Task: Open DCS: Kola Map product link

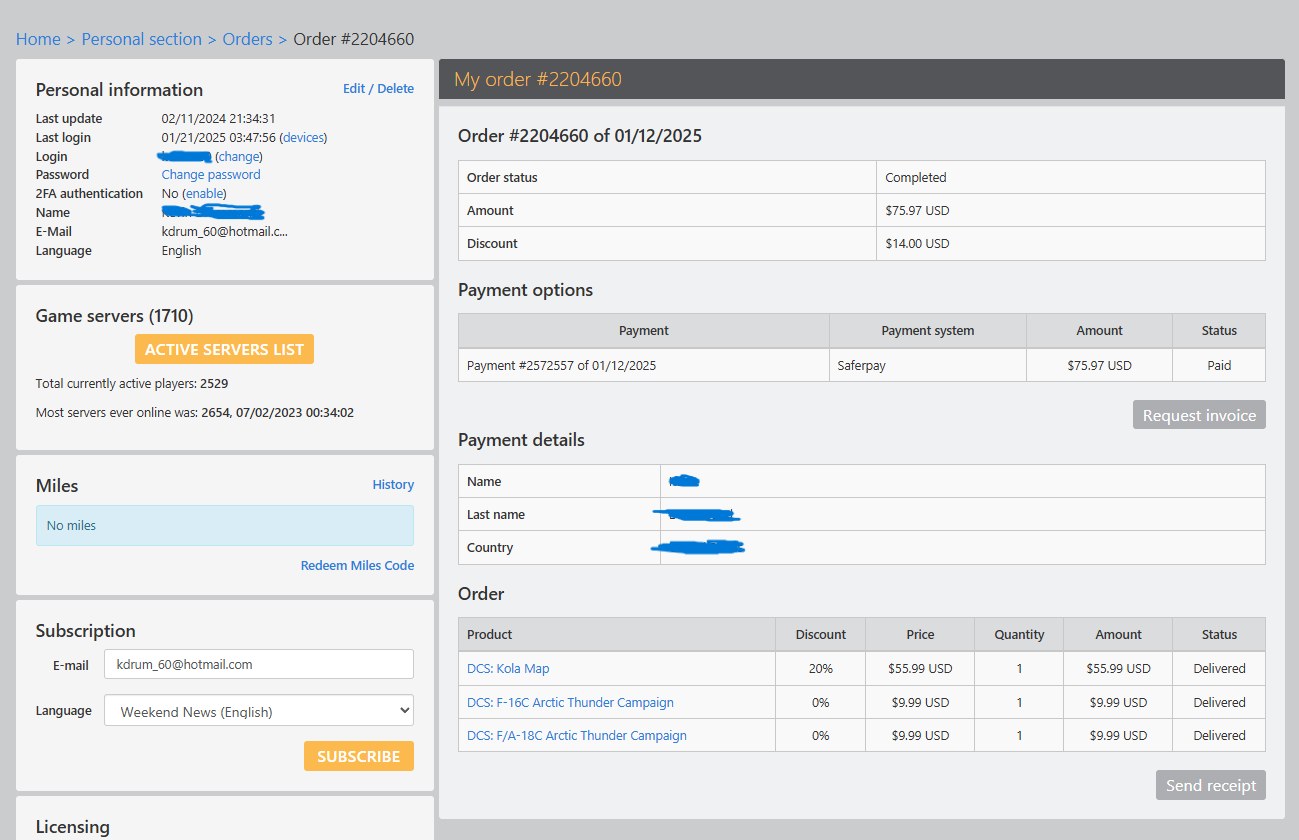Action: pos(508,669)
